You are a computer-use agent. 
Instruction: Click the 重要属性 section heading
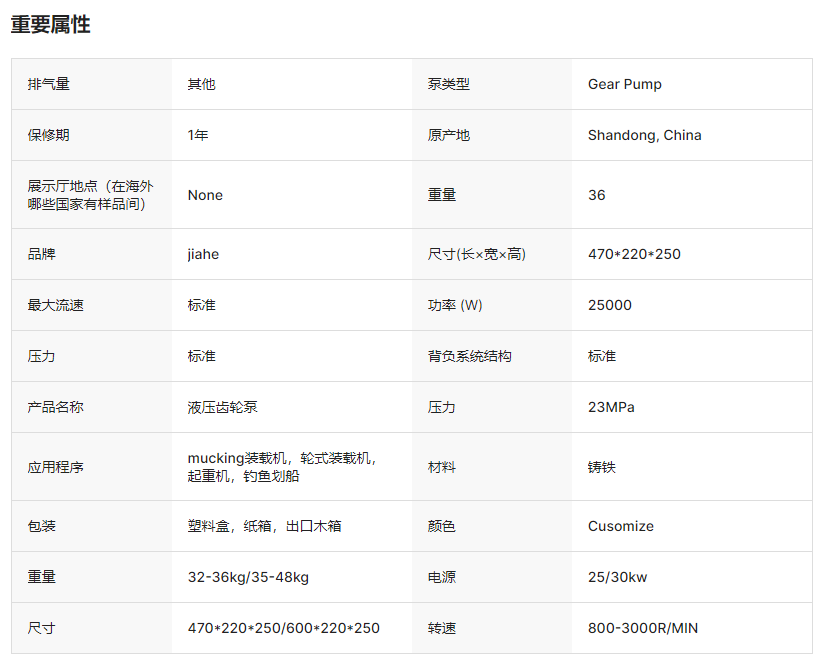pos(50,25)
